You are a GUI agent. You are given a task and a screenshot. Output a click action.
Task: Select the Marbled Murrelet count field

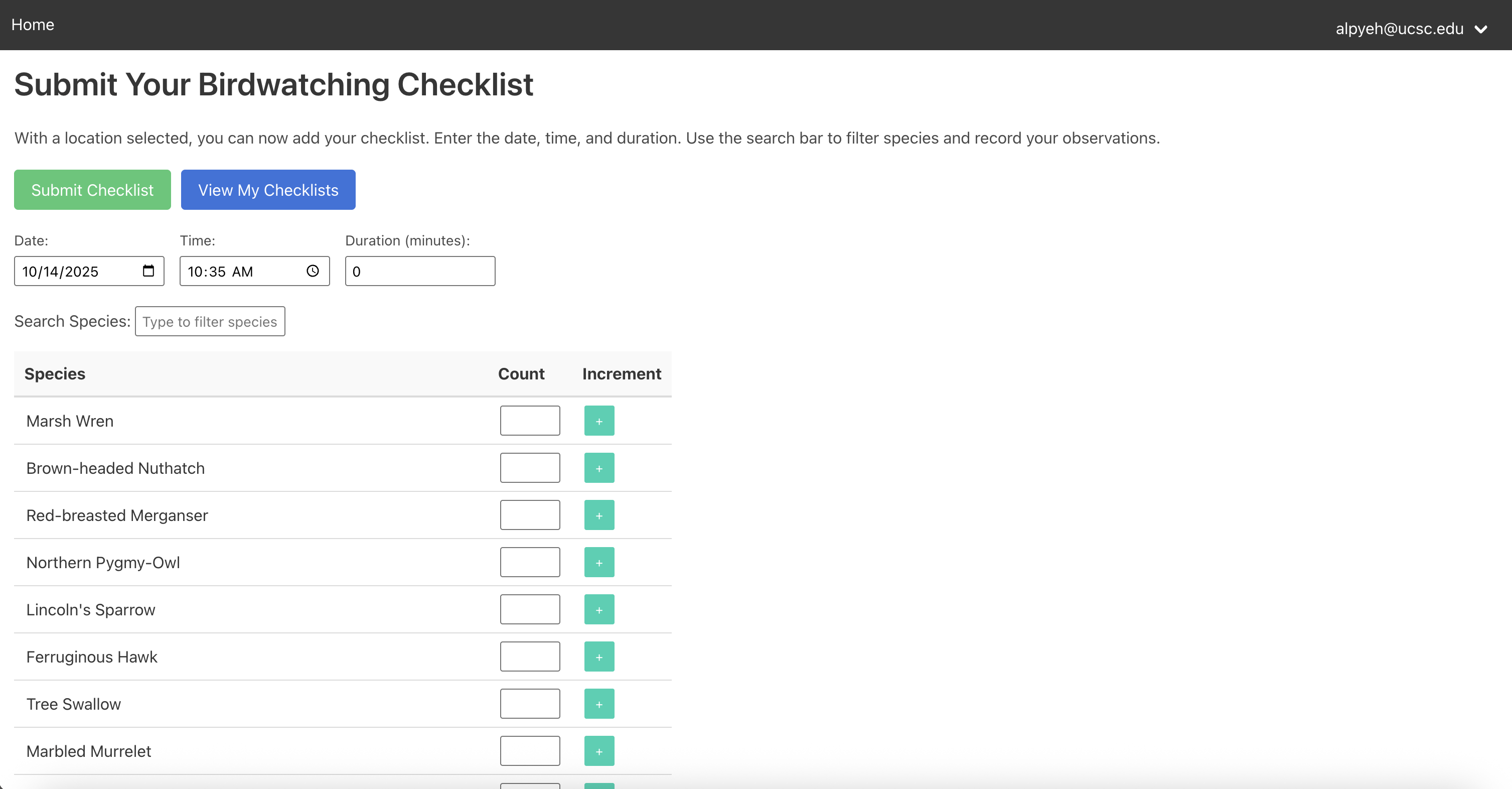(529, 751)
